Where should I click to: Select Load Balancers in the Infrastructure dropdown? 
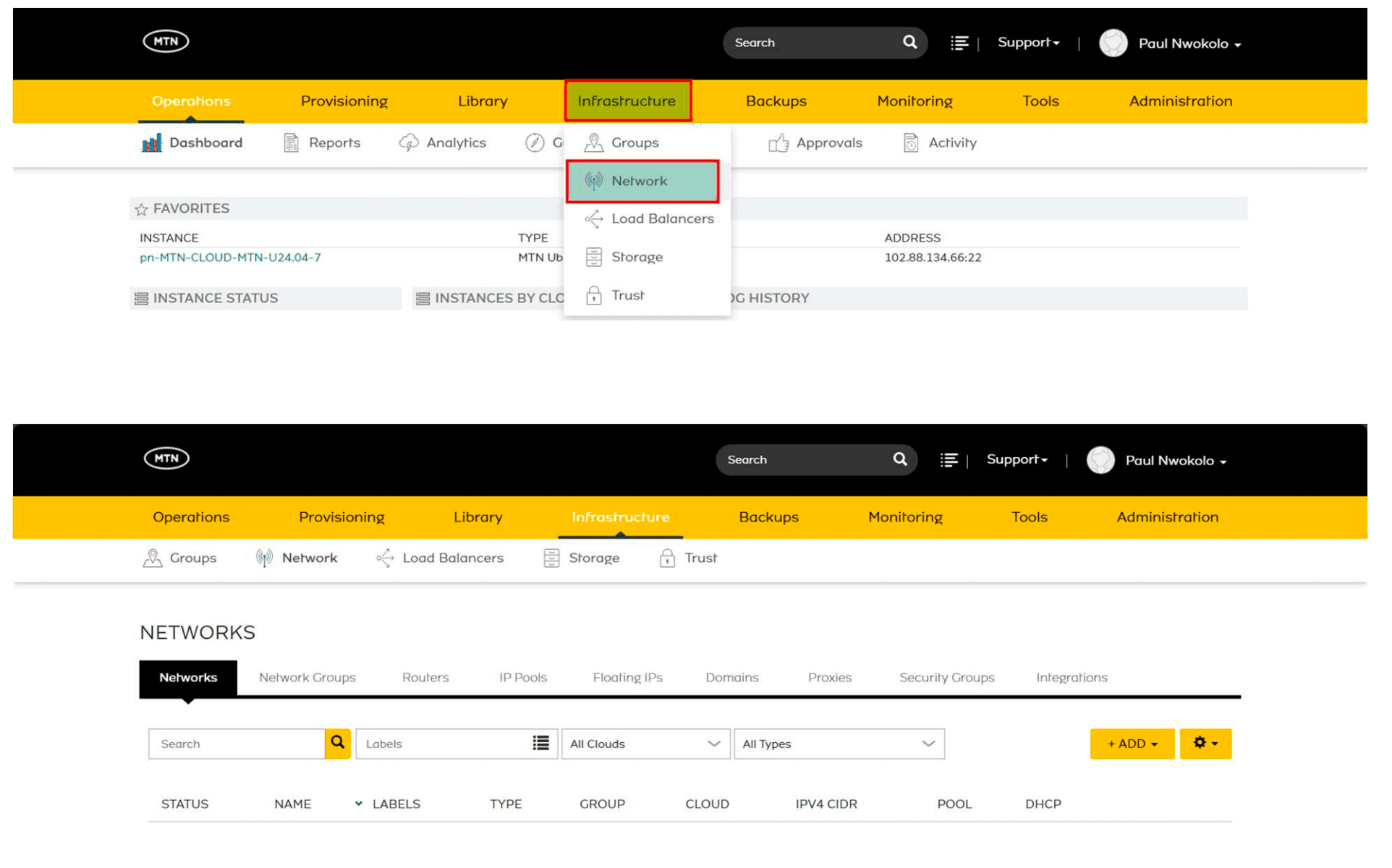[649, 218]
